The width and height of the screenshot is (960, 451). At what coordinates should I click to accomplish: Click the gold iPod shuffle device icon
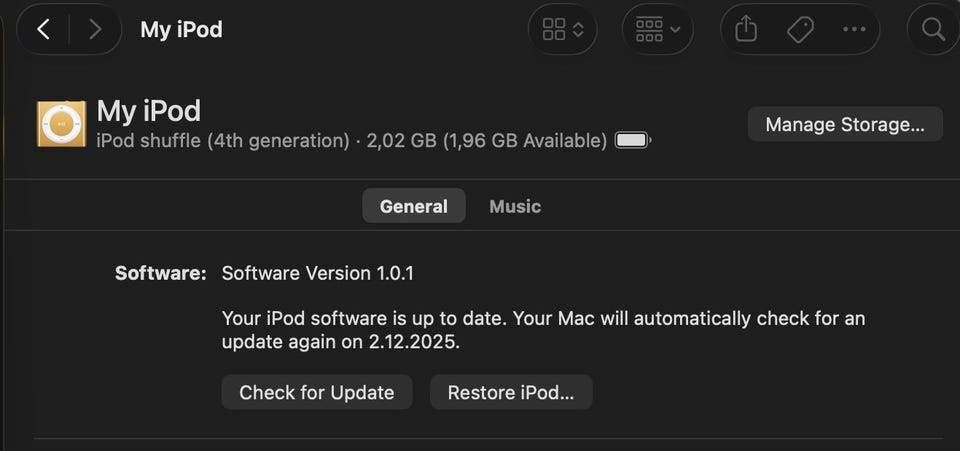[62, 124]
